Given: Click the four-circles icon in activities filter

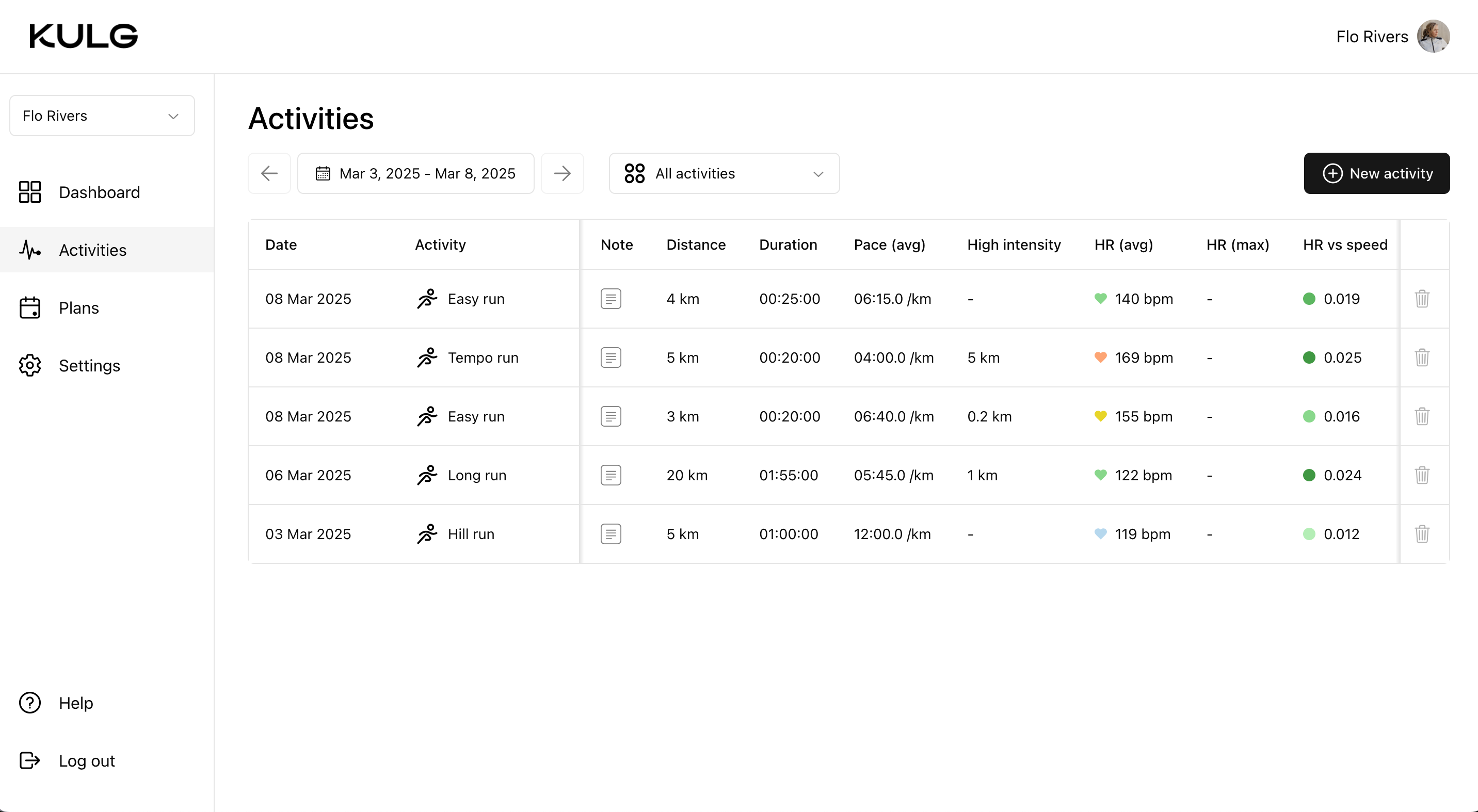Looking at the screenshot, I should click(635, 173).
